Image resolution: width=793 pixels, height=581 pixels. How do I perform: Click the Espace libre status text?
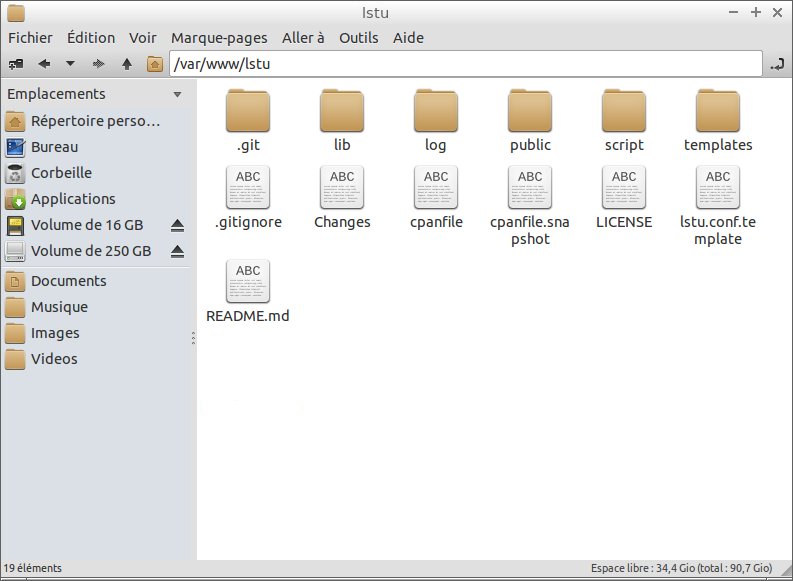tap(681, 568)
